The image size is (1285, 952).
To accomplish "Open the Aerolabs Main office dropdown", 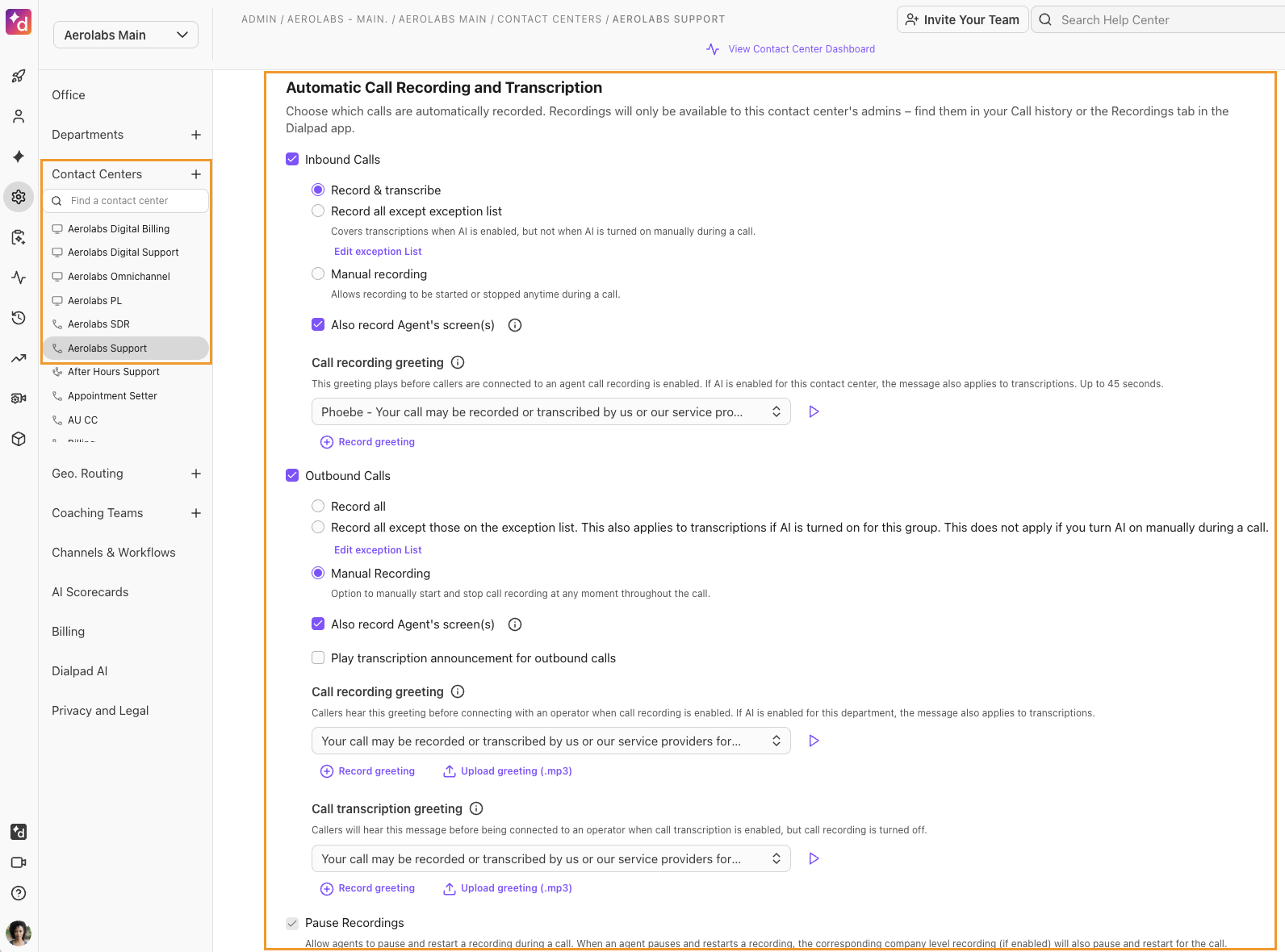I will coord(126,35).
